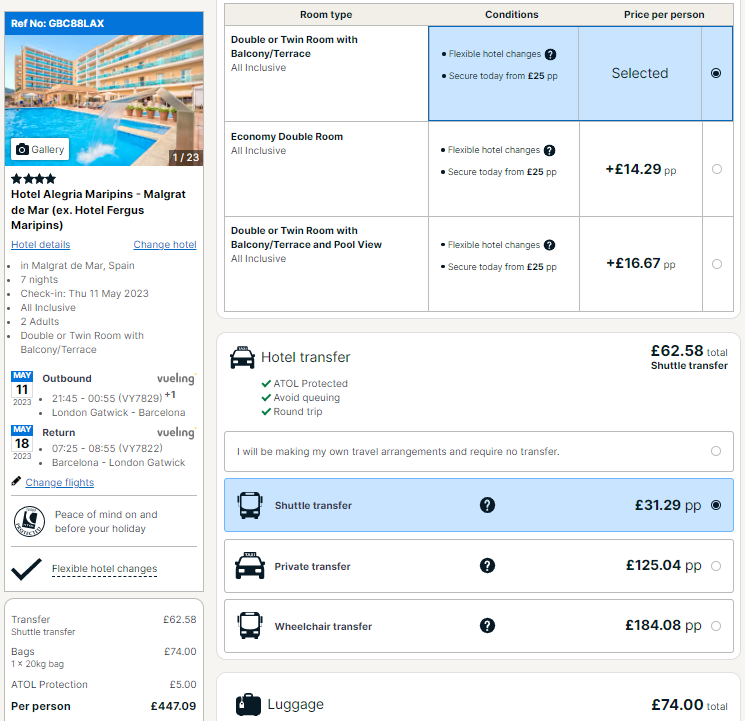Click the +£16.67 pp pool view price

tap(640, 263)
